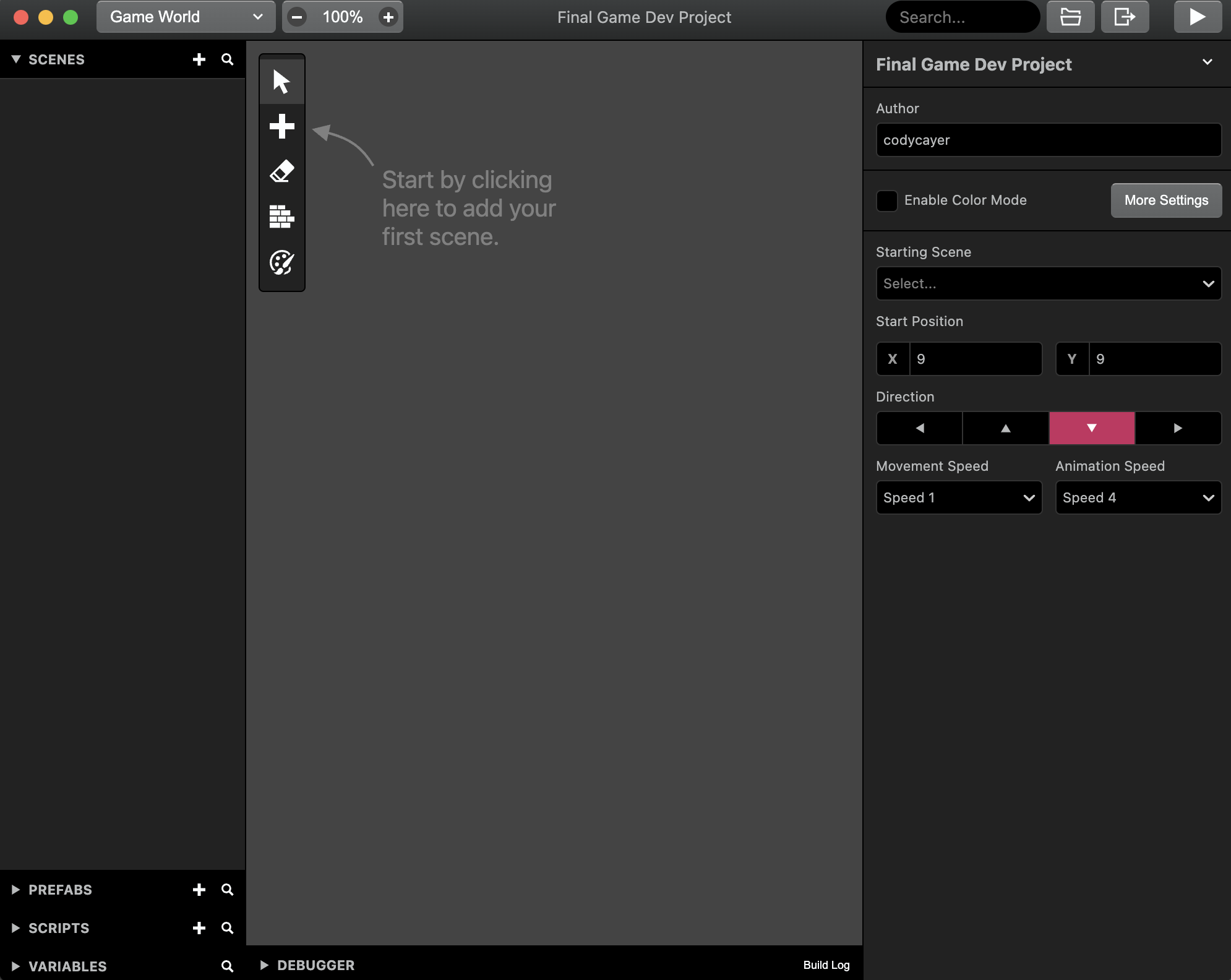The width and height of the screenshot is (1231, 980).
Task: Zoom in with the plus button
Action: [x=388, y=17]
